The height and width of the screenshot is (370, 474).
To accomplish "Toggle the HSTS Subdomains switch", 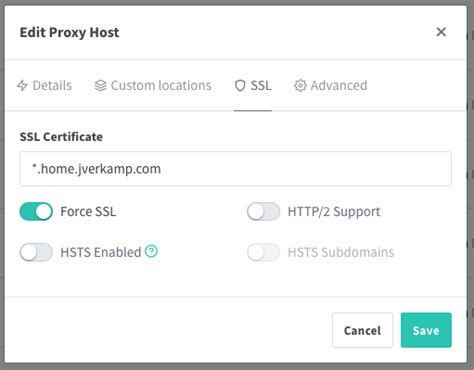I will (263, 252).
